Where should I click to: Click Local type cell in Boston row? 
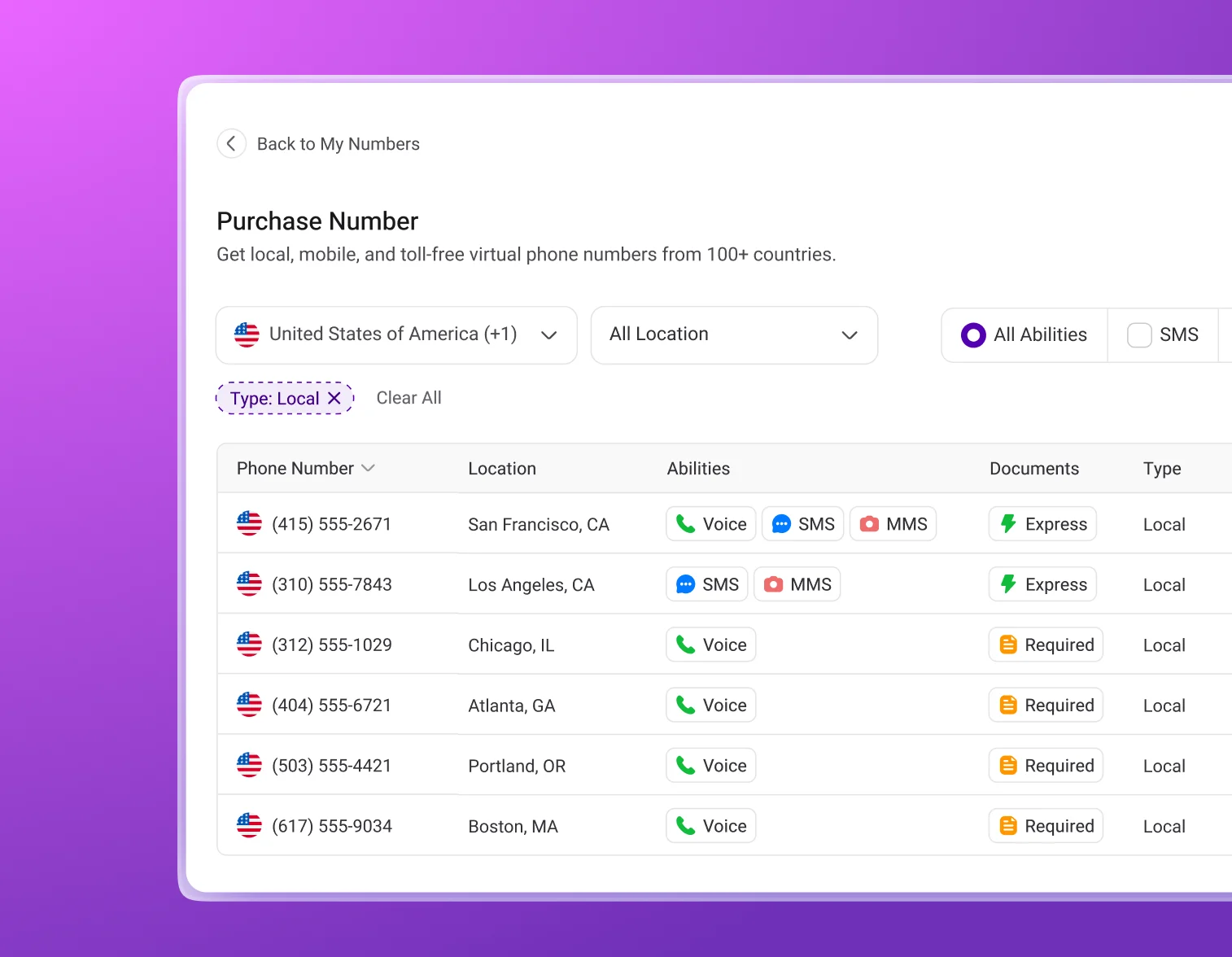[1164, 827]
